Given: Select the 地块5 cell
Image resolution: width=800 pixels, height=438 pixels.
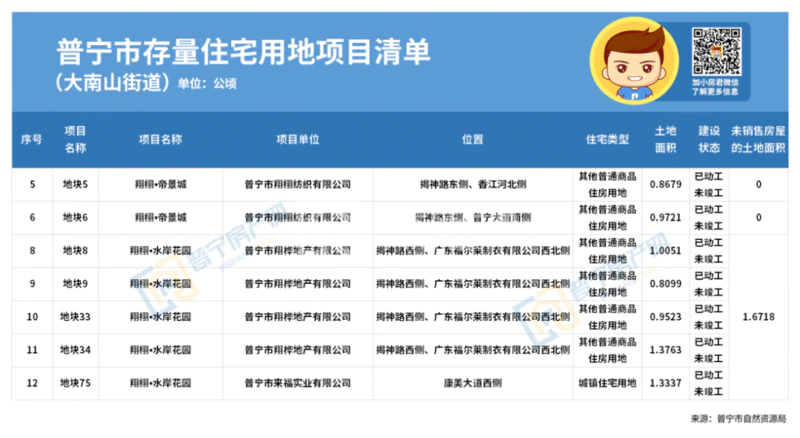Looking at the screenshot, I should (75, 185).
